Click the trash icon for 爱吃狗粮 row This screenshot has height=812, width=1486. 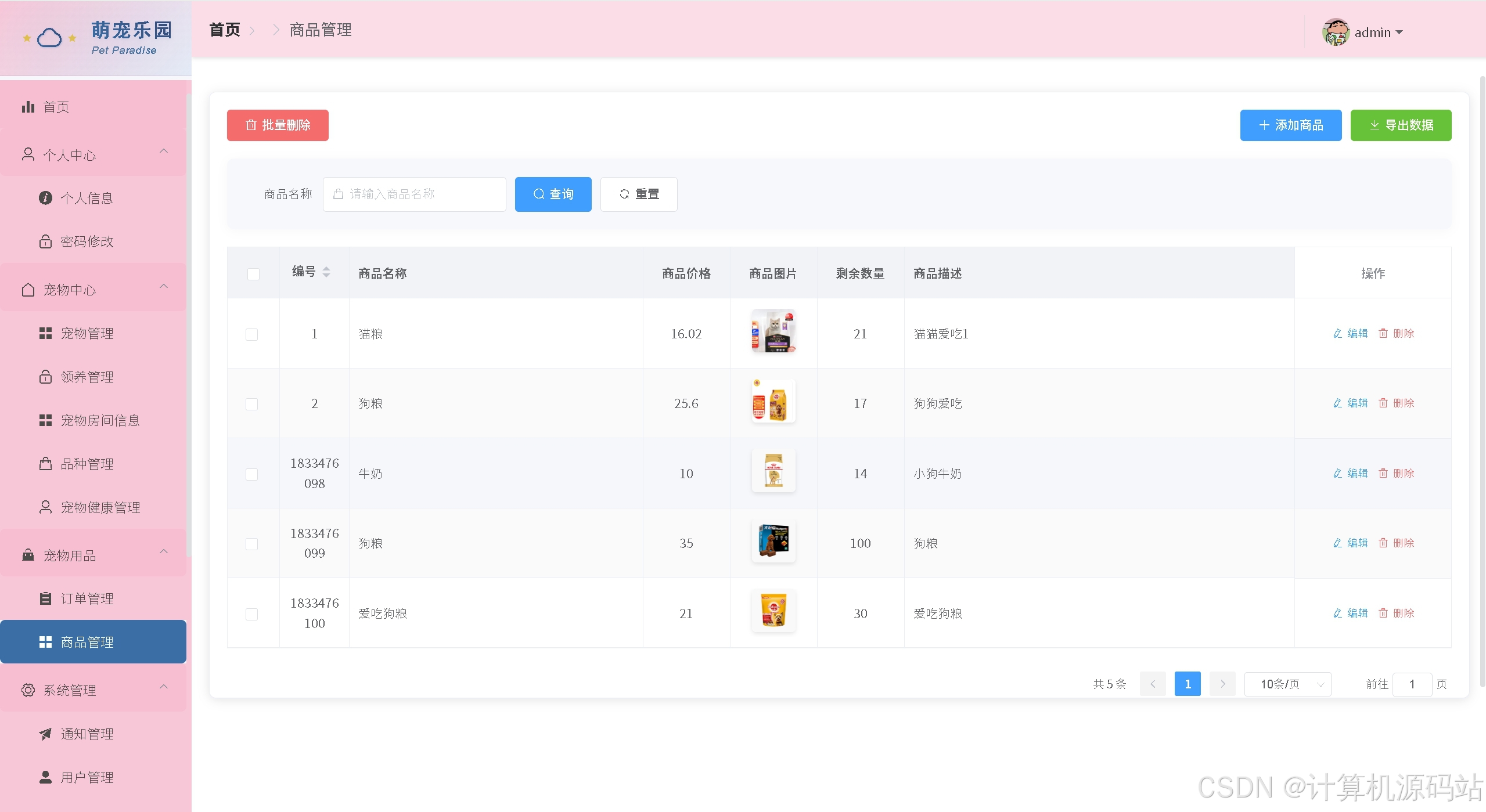tap(1383, 613)
